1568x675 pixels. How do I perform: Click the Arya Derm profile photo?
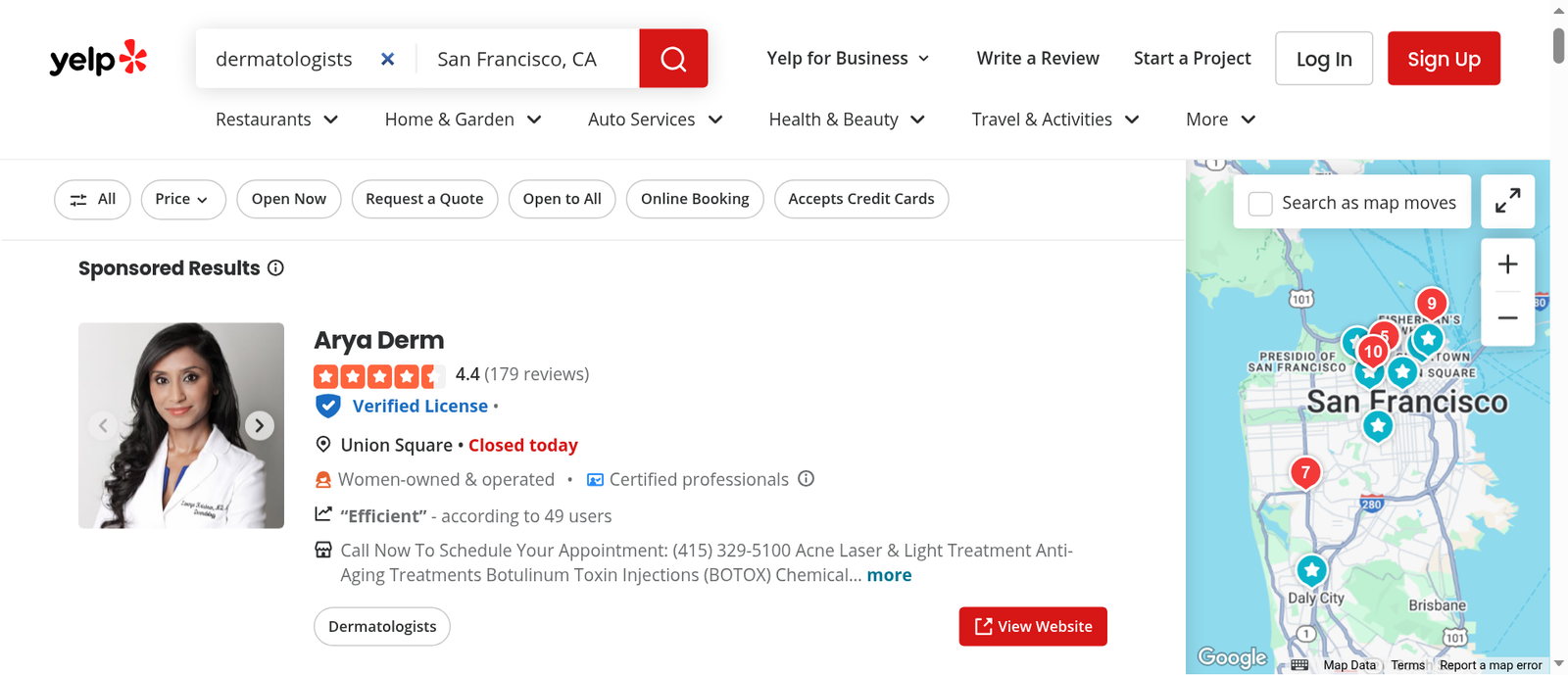(x=181, y=425)
